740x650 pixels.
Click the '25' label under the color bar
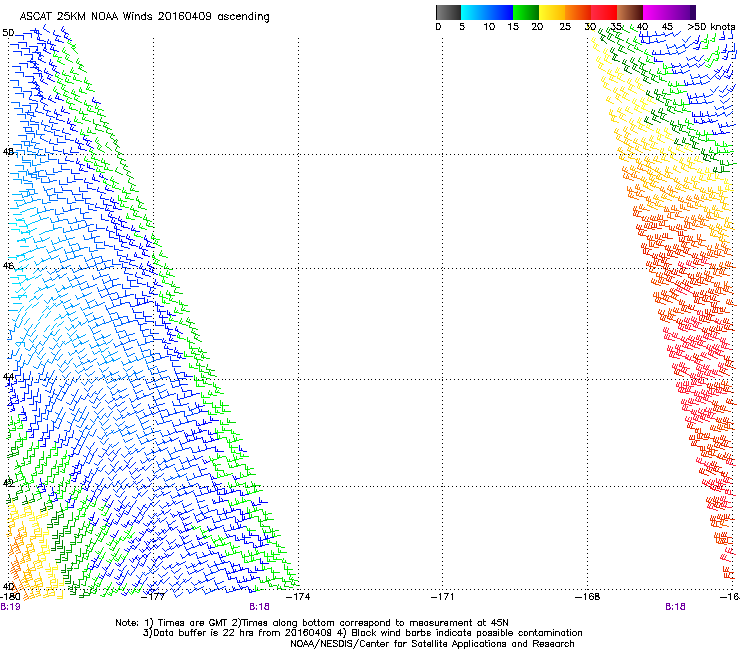click(x=565, y=27)
